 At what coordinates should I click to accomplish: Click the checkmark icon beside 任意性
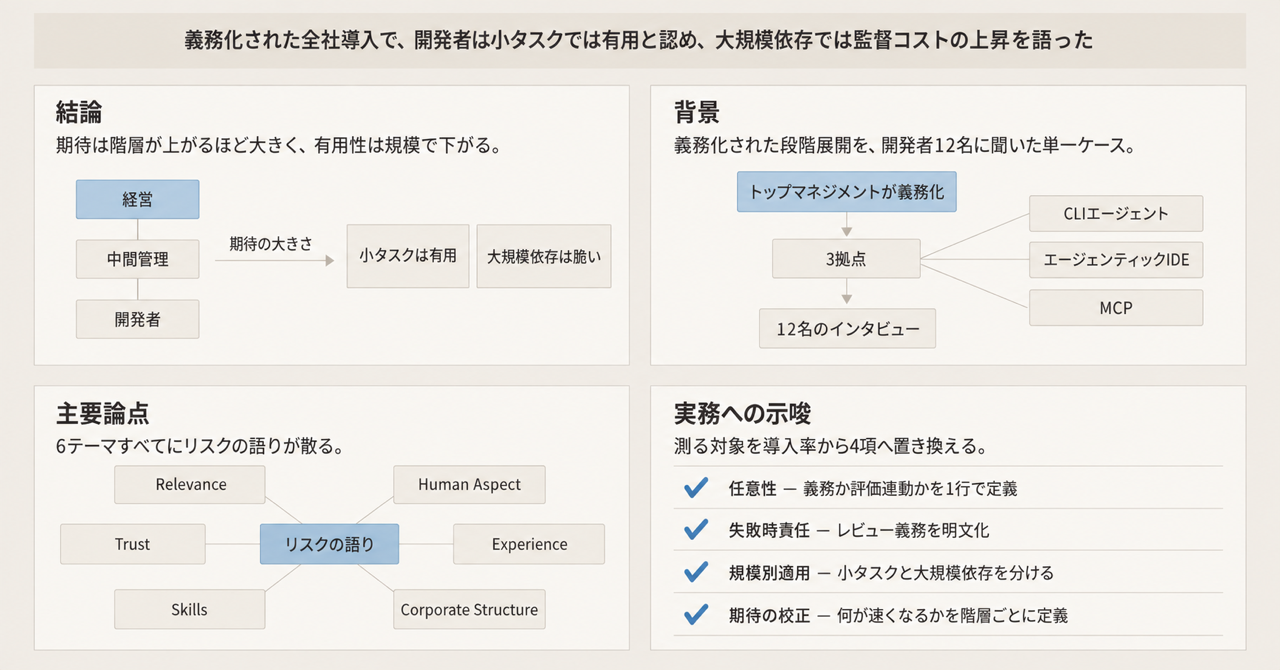coord(695,488)
